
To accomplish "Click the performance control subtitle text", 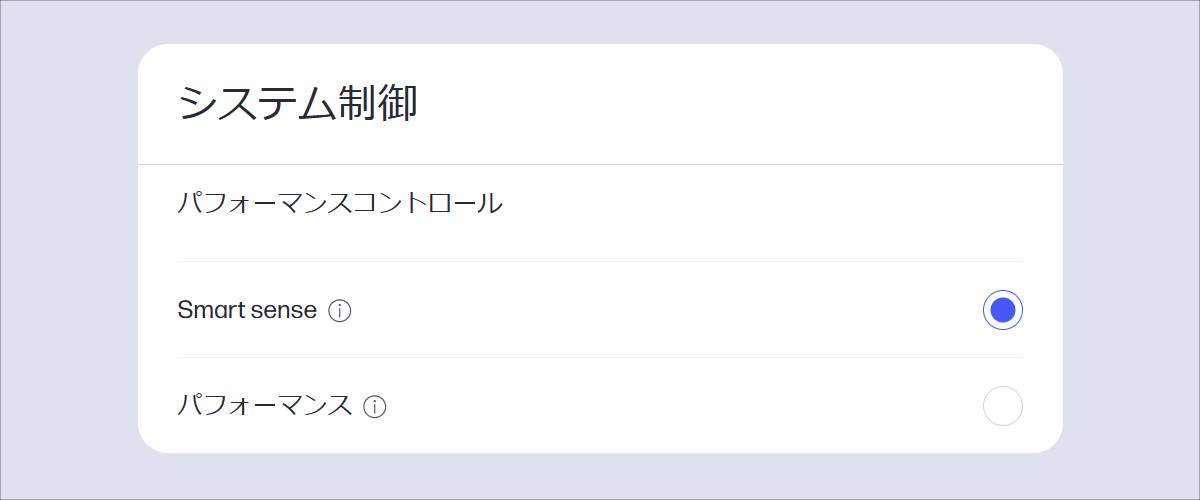I will click(340, 204).
